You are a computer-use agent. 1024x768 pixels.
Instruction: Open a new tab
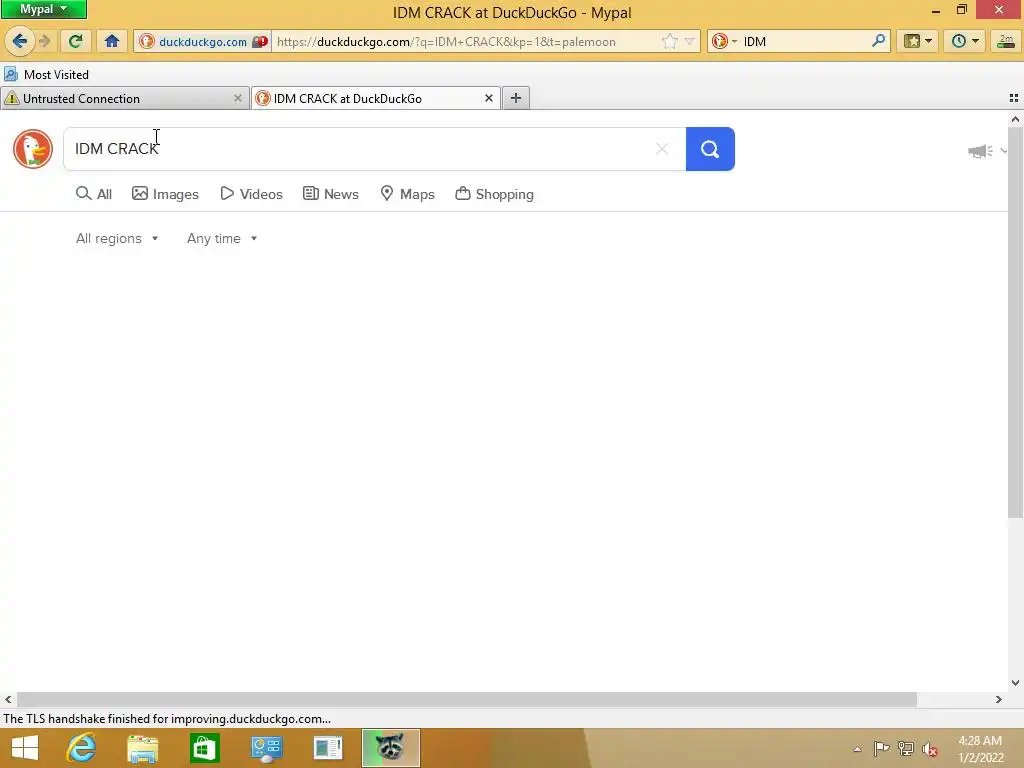(x=516, y=98)
